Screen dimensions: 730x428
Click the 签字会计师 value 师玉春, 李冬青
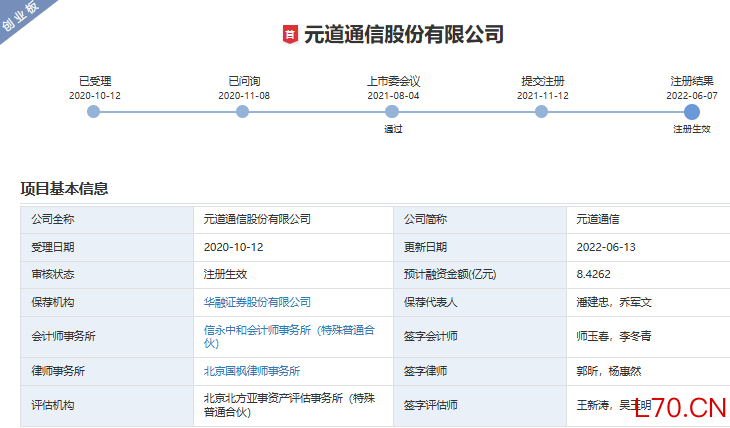pos(614,336)
